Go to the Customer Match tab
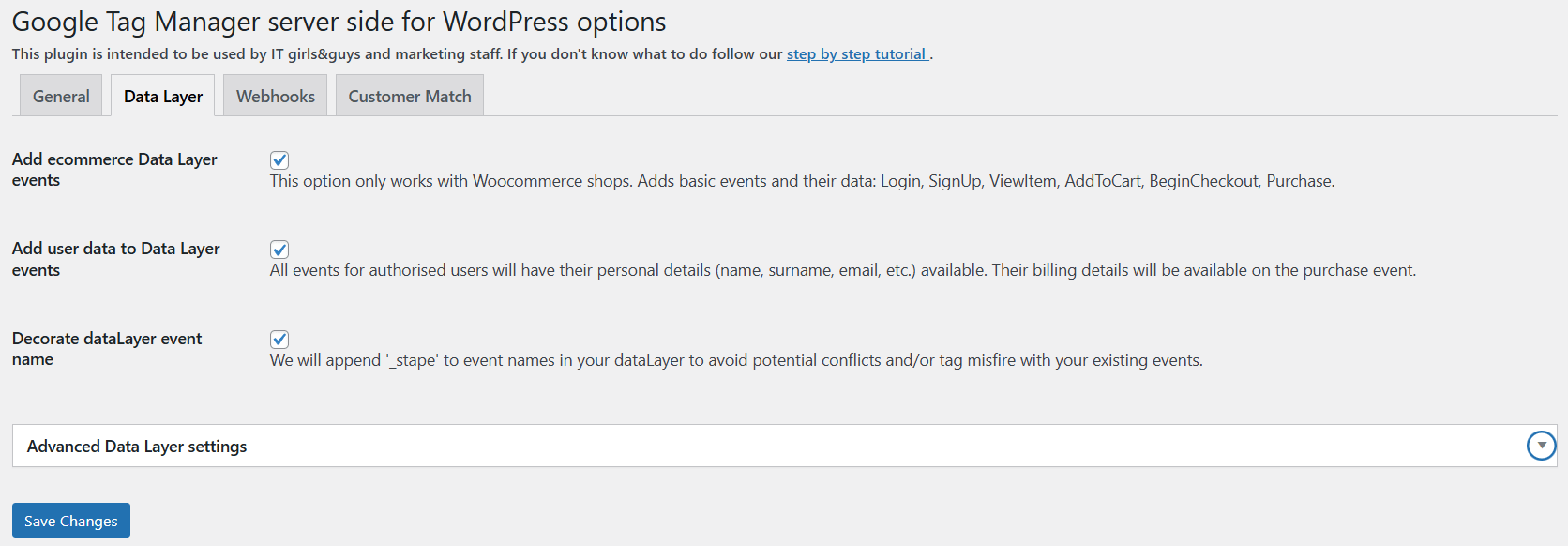The height and width of the screenshot is (546, 1568). (x=410, y=96)
